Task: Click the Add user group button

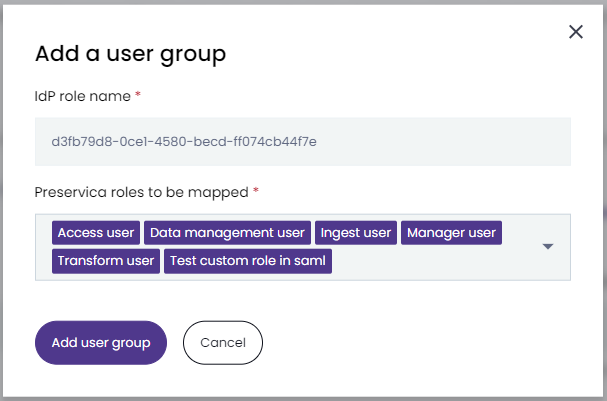Action: [x=101, y=343]
